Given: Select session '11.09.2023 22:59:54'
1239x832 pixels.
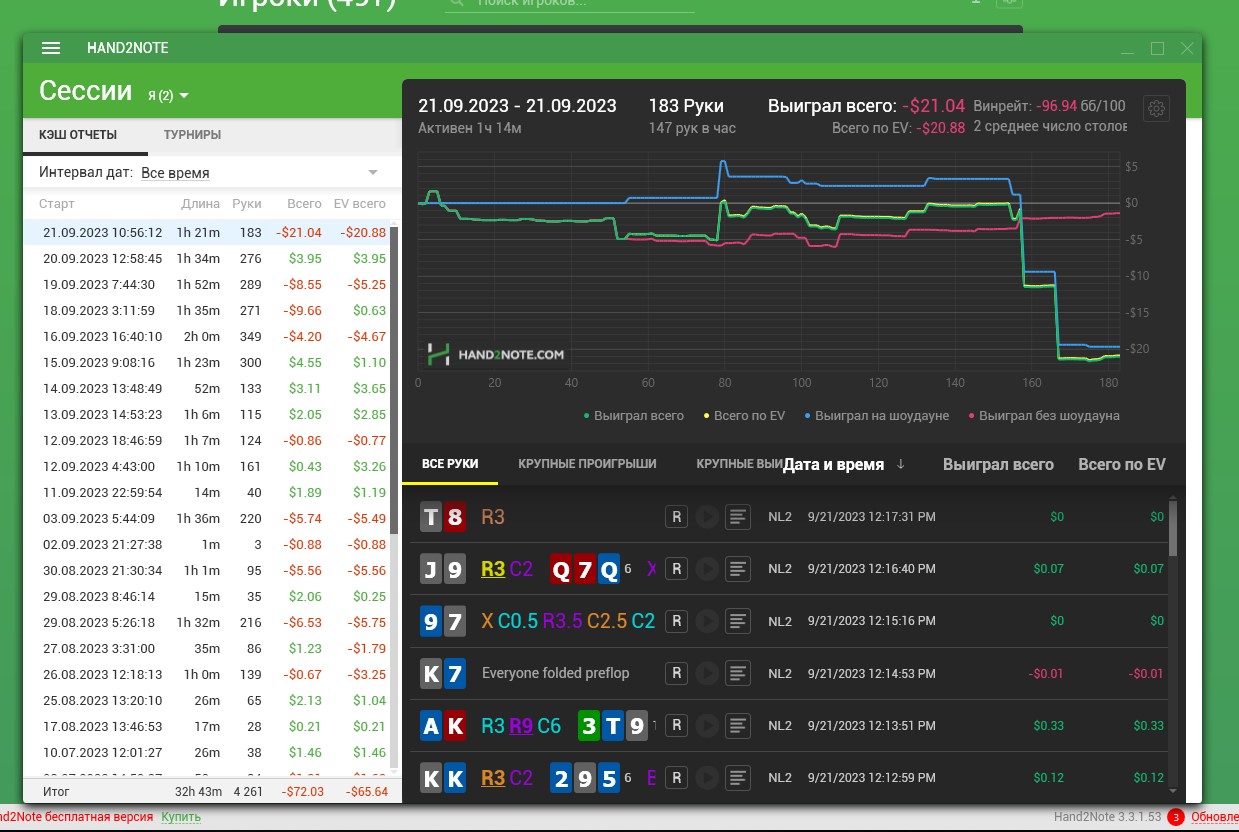Looking at the screenshot, I should point(211,492).
